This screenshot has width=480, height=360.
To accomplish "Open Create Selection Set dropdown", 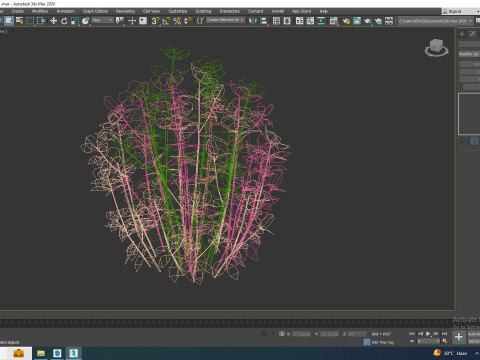I will (x=226, y=20).
